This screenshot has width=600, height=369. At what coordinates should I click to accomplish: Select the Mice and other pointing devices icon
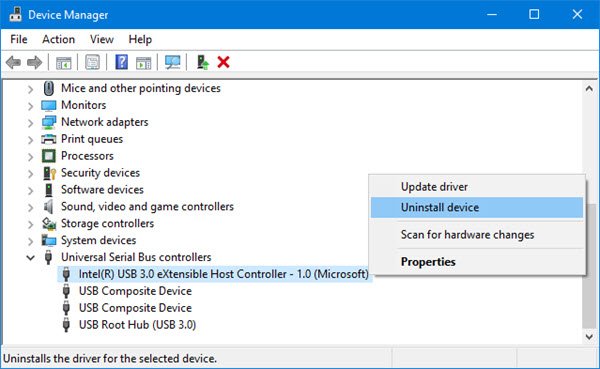[x=49, y=88]
